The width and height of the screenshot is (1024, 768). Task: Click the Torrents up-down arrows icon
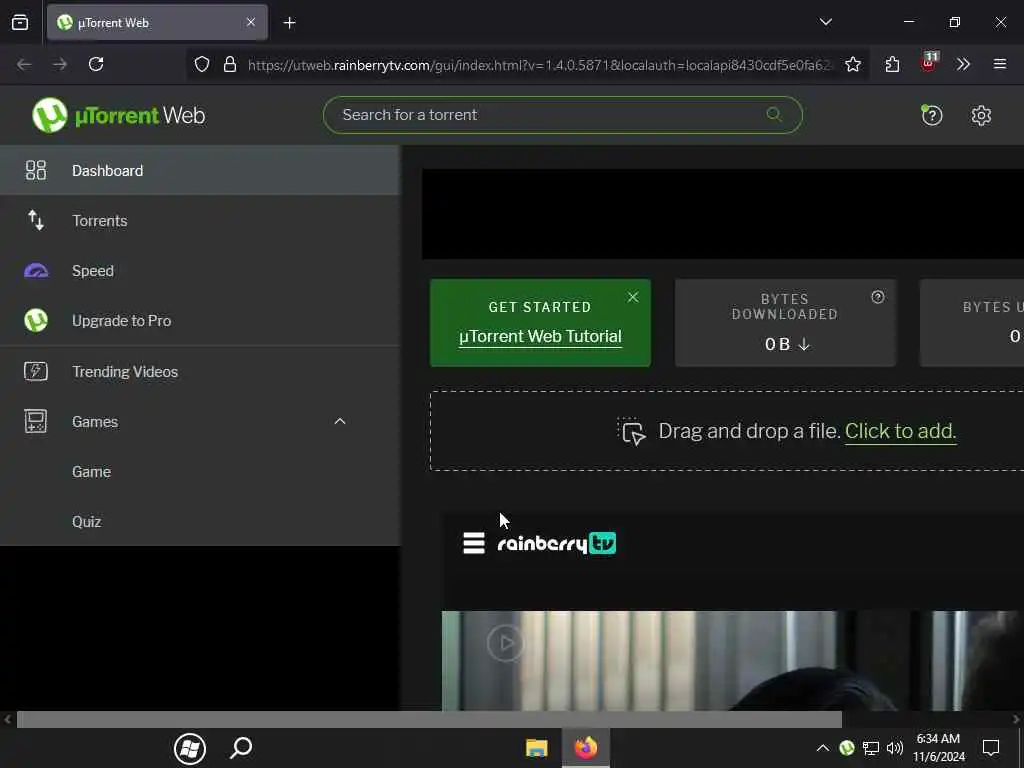pyautogui.click(x=36, y=221)
